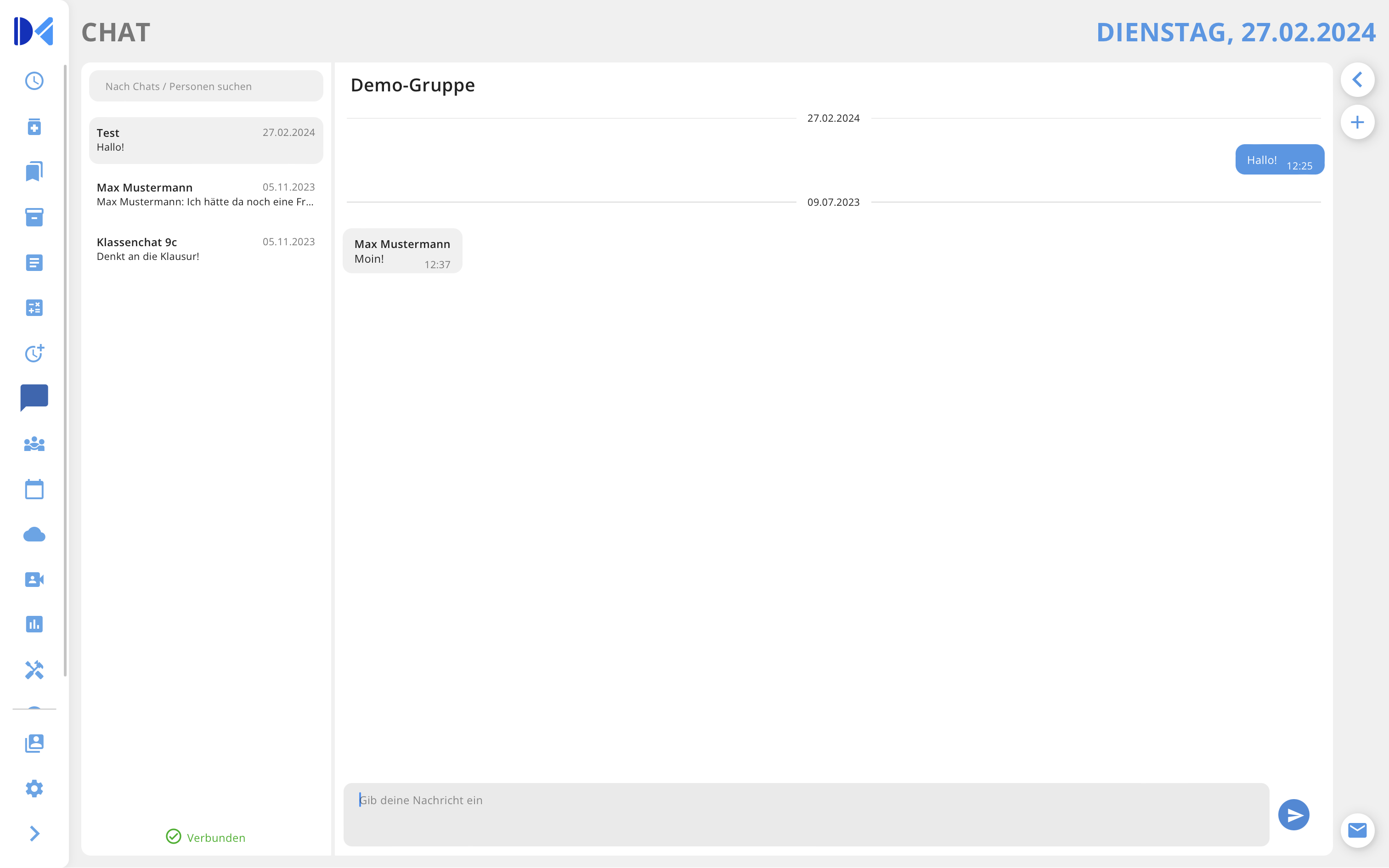
Task: Expand the sidebar with bottom chevron
Action: [x=34, y=834]
